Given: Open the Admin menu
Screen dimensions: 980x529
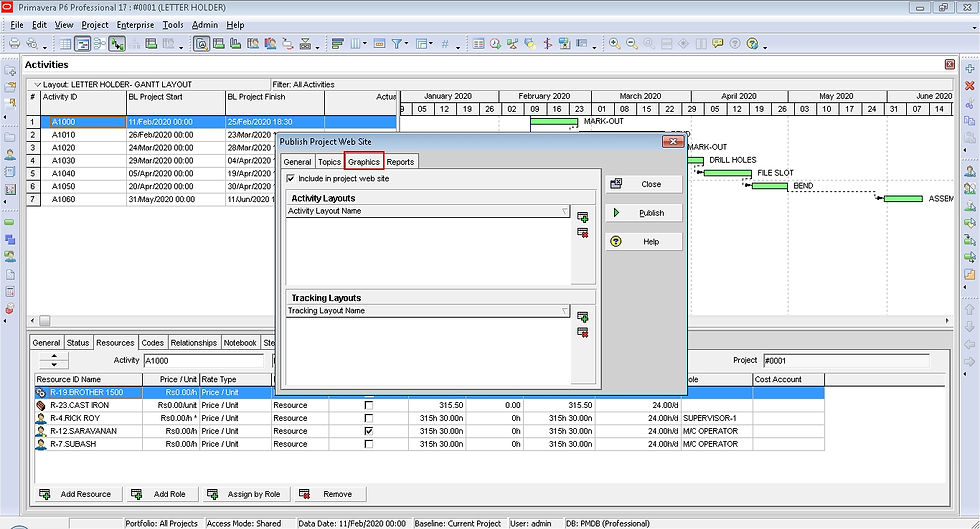Looking at the screenshot, I should click(204, 25).
